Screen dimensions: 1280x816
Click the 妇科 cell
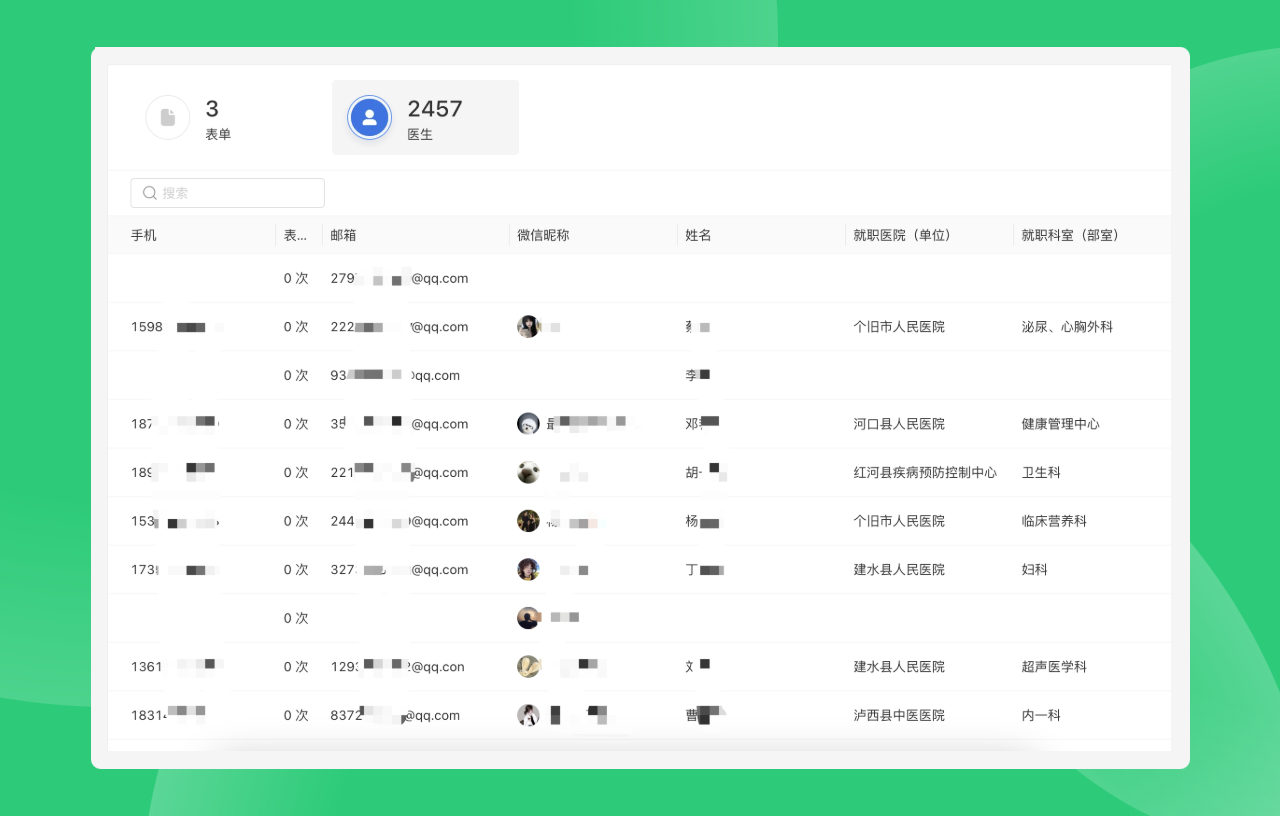pos(1034,570)
